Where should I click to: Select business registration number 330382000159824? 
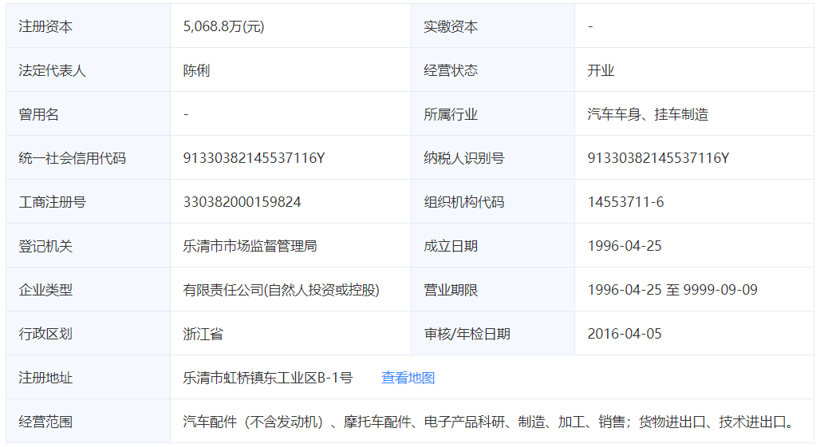[242, 202]
